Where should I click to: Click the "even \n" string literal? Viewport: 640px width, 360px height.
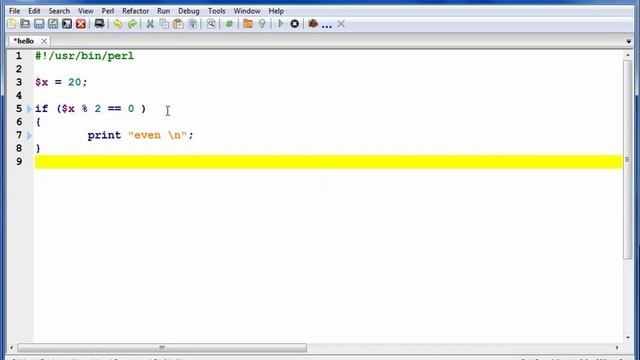158,135
